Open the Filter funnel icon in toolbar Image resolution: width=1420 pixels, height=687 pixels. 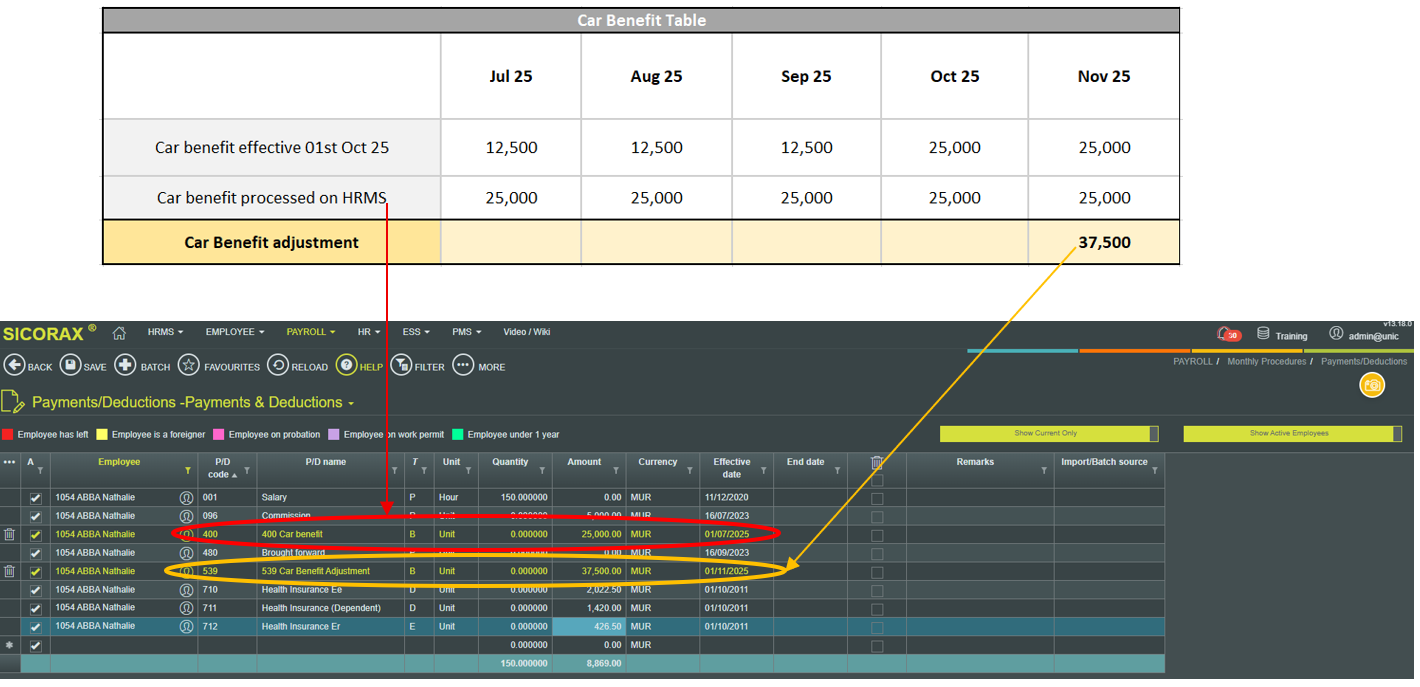coord(400,365)
